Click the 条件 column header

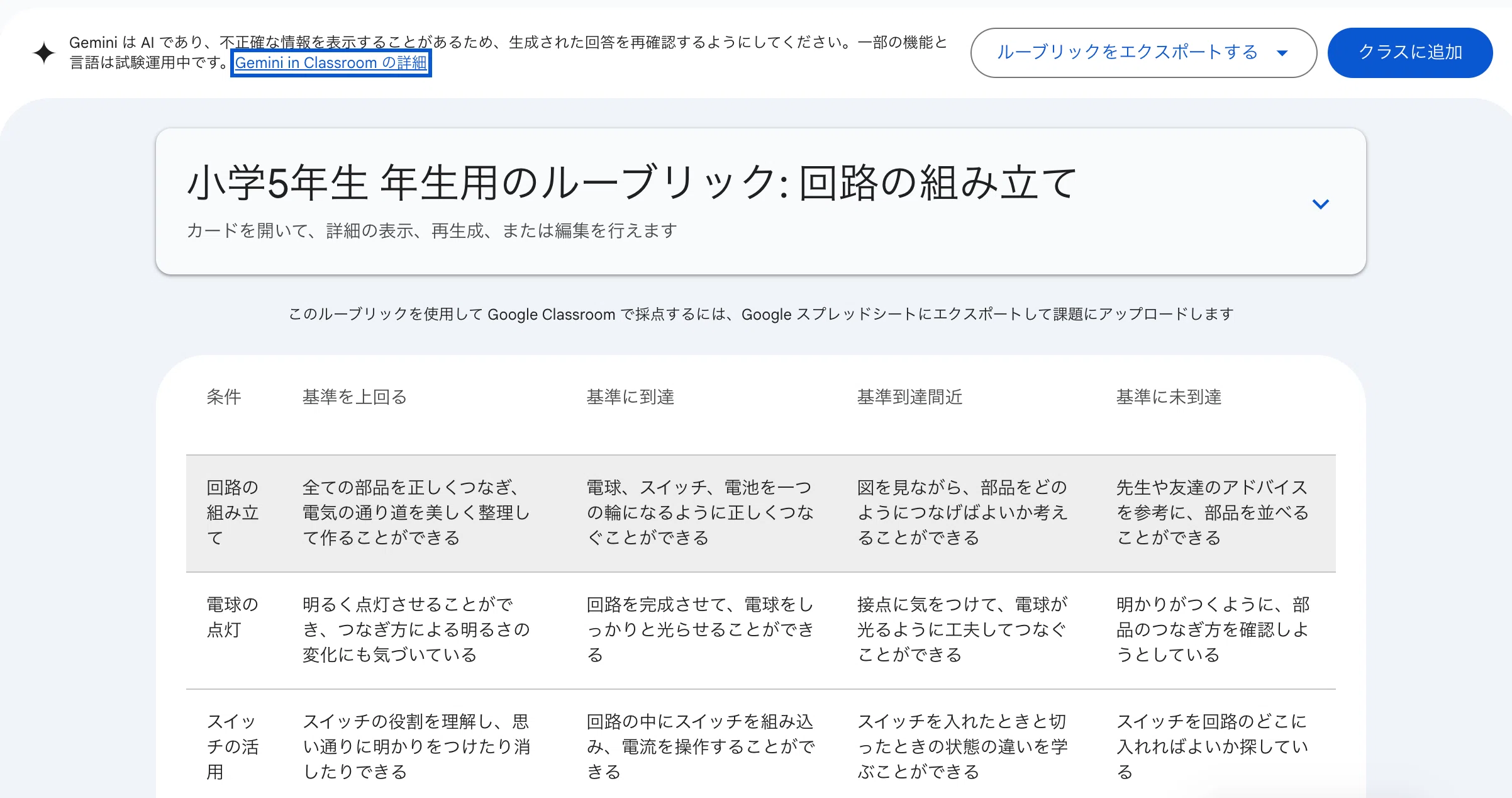click(x=224, y=396)
